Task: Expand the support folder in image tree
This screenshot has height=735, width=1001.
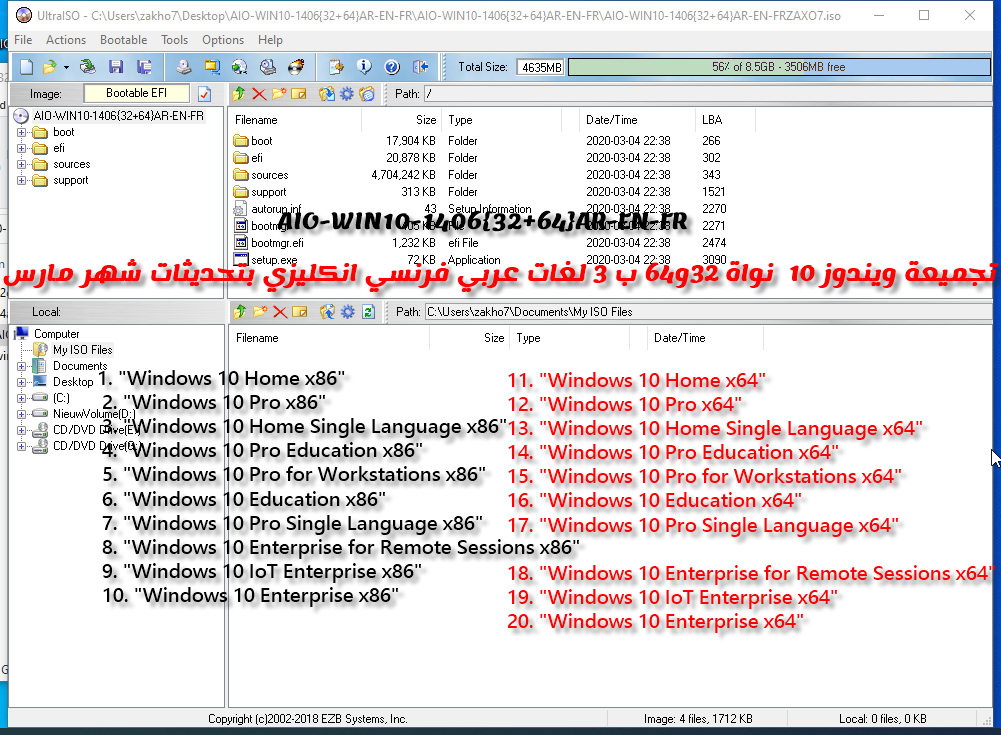Action: [x=21, y=180]
